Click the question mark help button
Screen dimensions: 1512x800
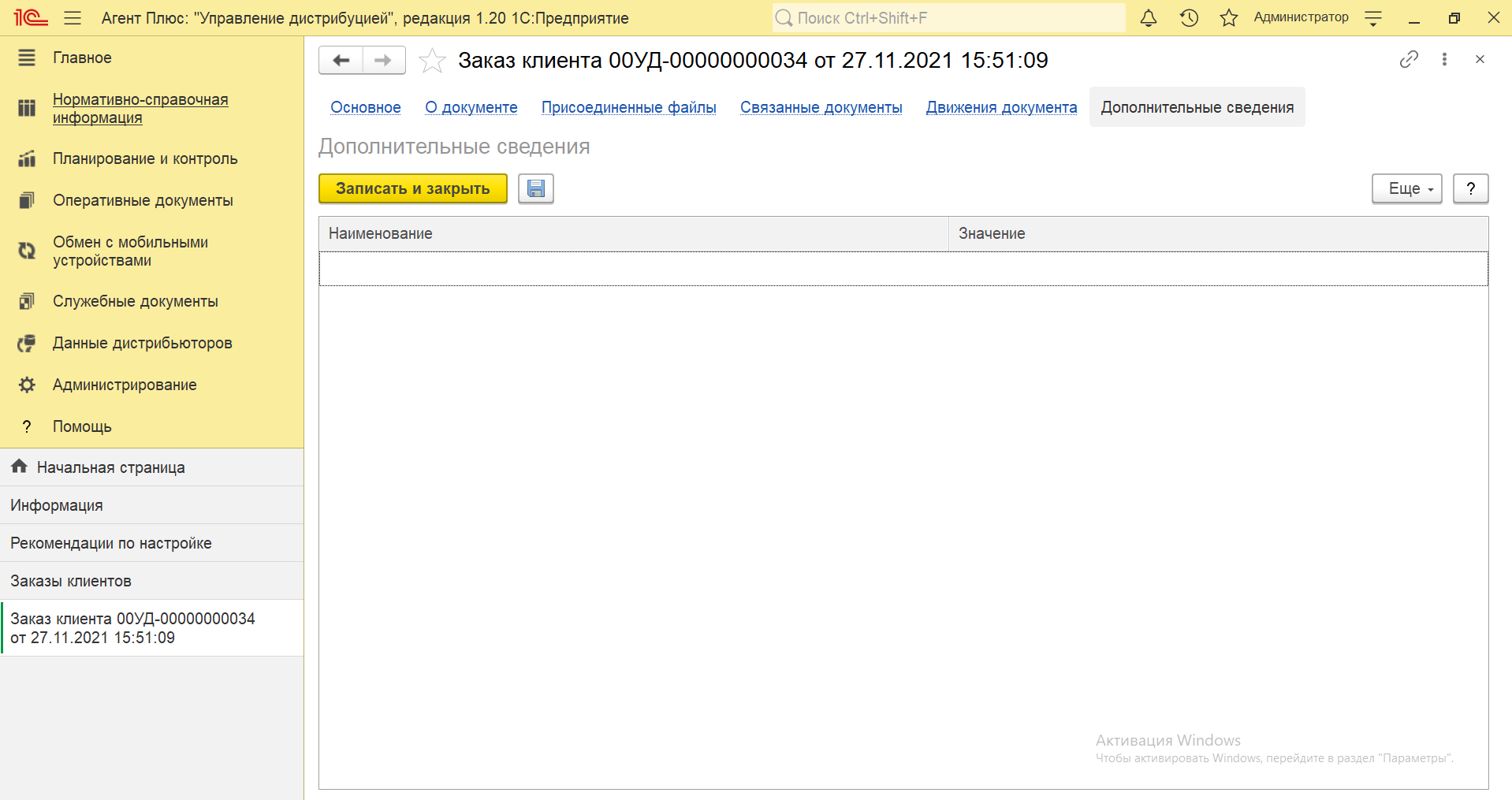pos(1470,188)
